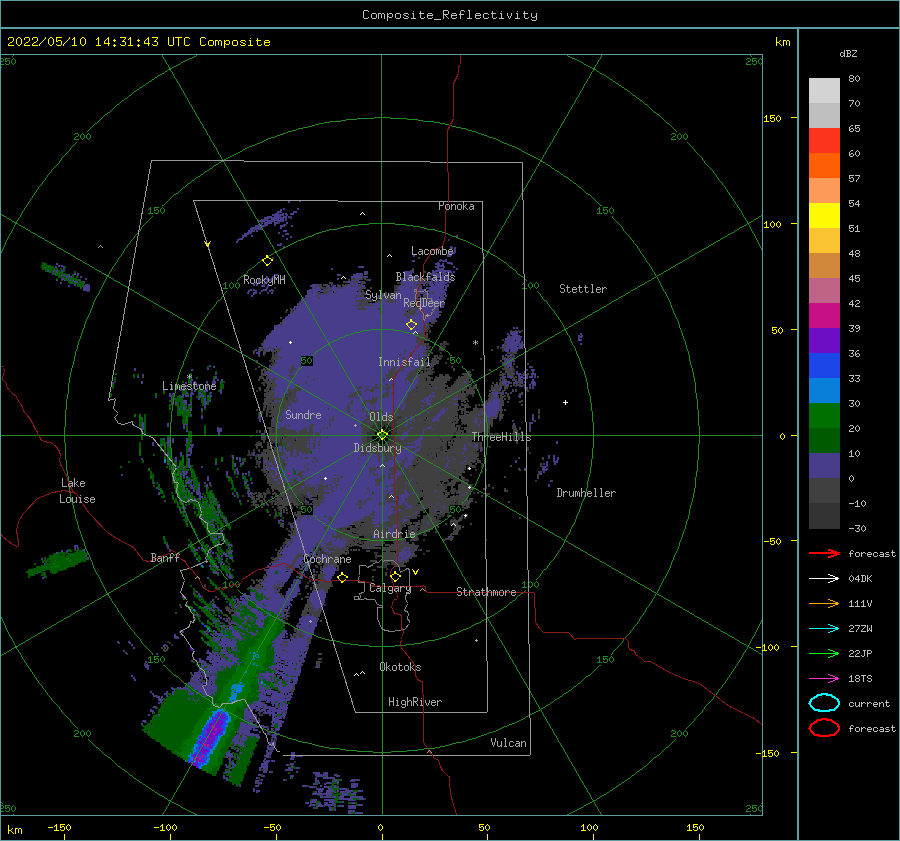Pick the yellow 51-54 dBZ swatch

(x=824, y=215)
